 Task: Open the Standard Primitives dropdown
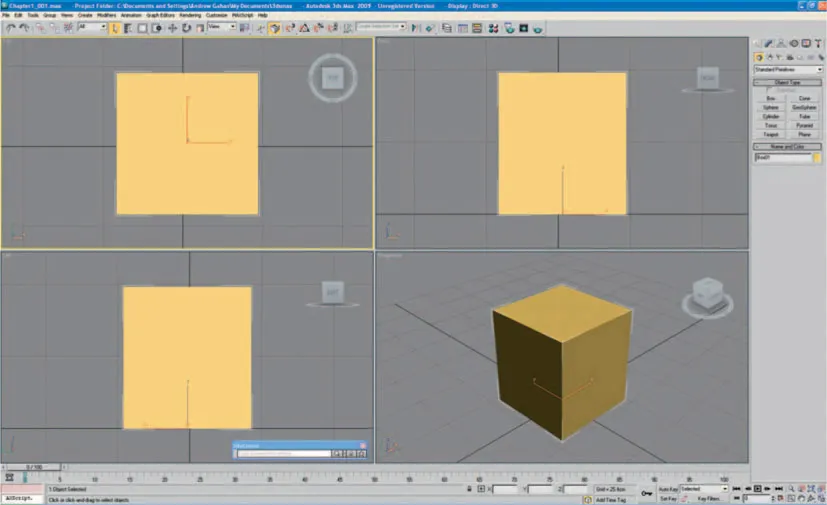(x=788, y=69)
